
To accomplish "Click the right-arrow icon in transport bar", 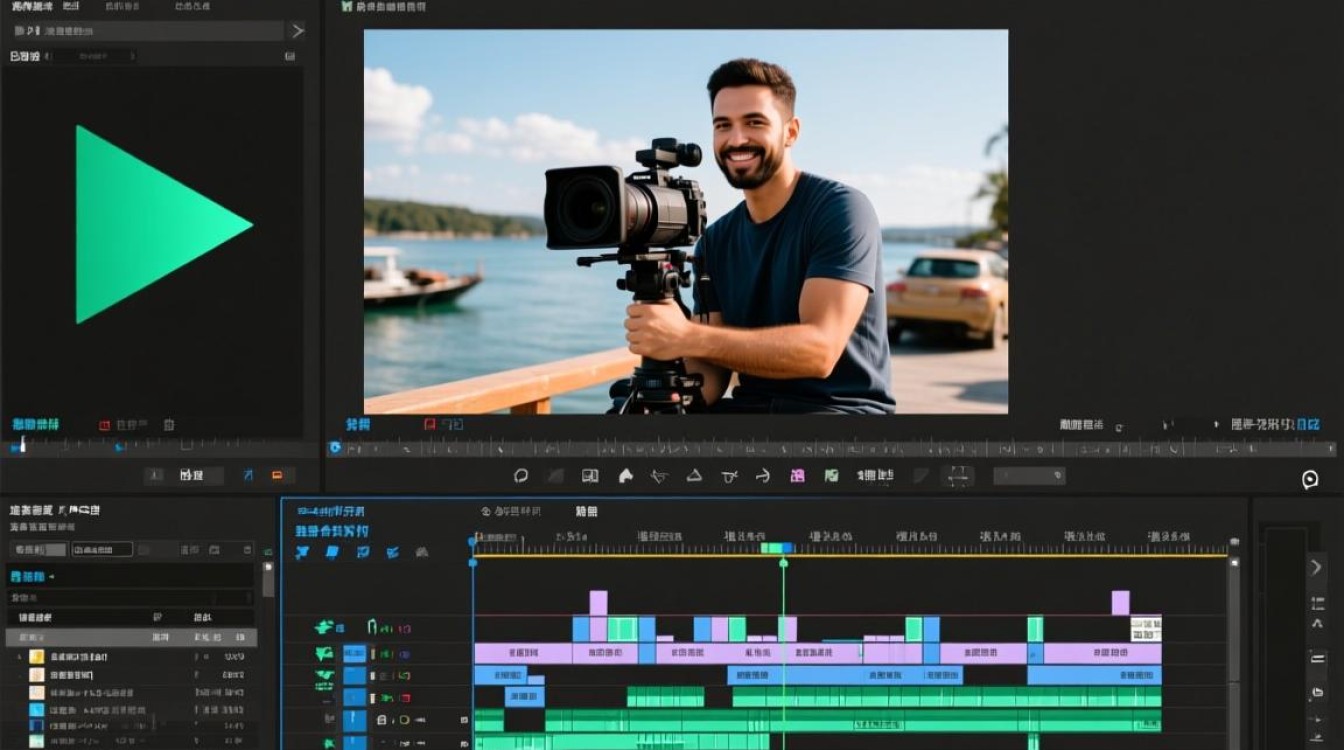I will point(763,476).
